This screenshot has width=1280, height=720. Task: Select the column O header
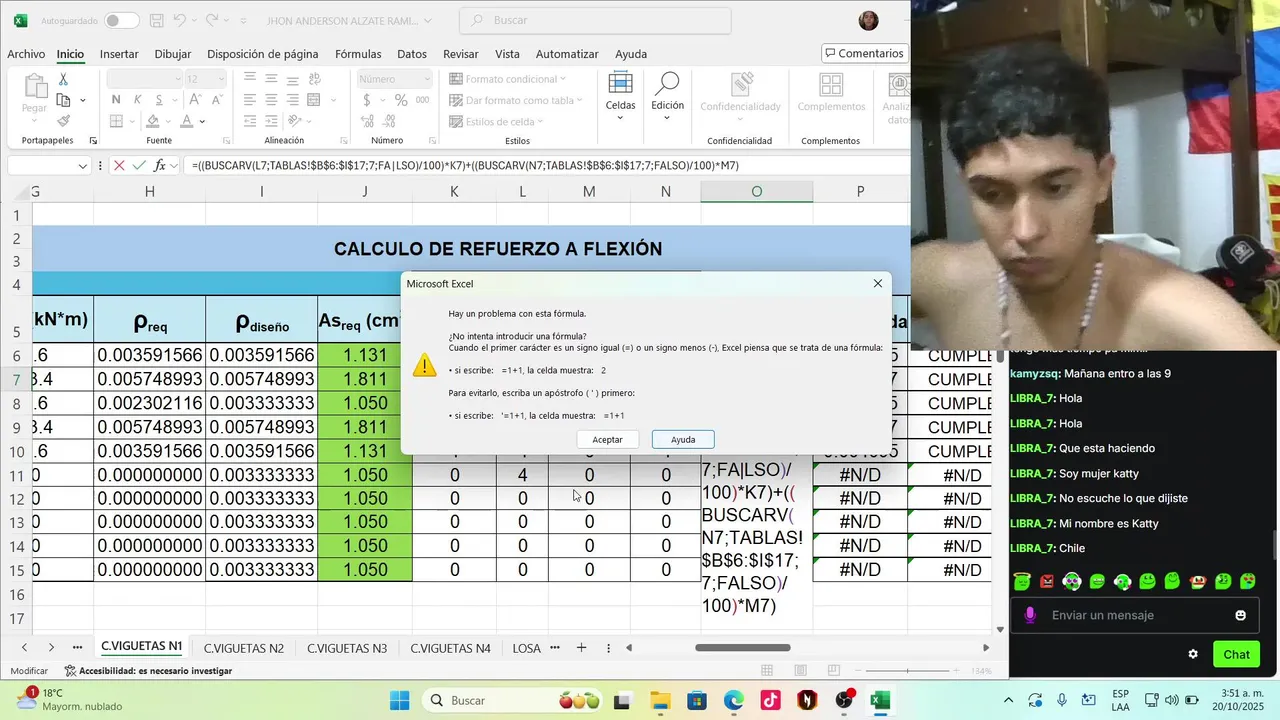756,191
